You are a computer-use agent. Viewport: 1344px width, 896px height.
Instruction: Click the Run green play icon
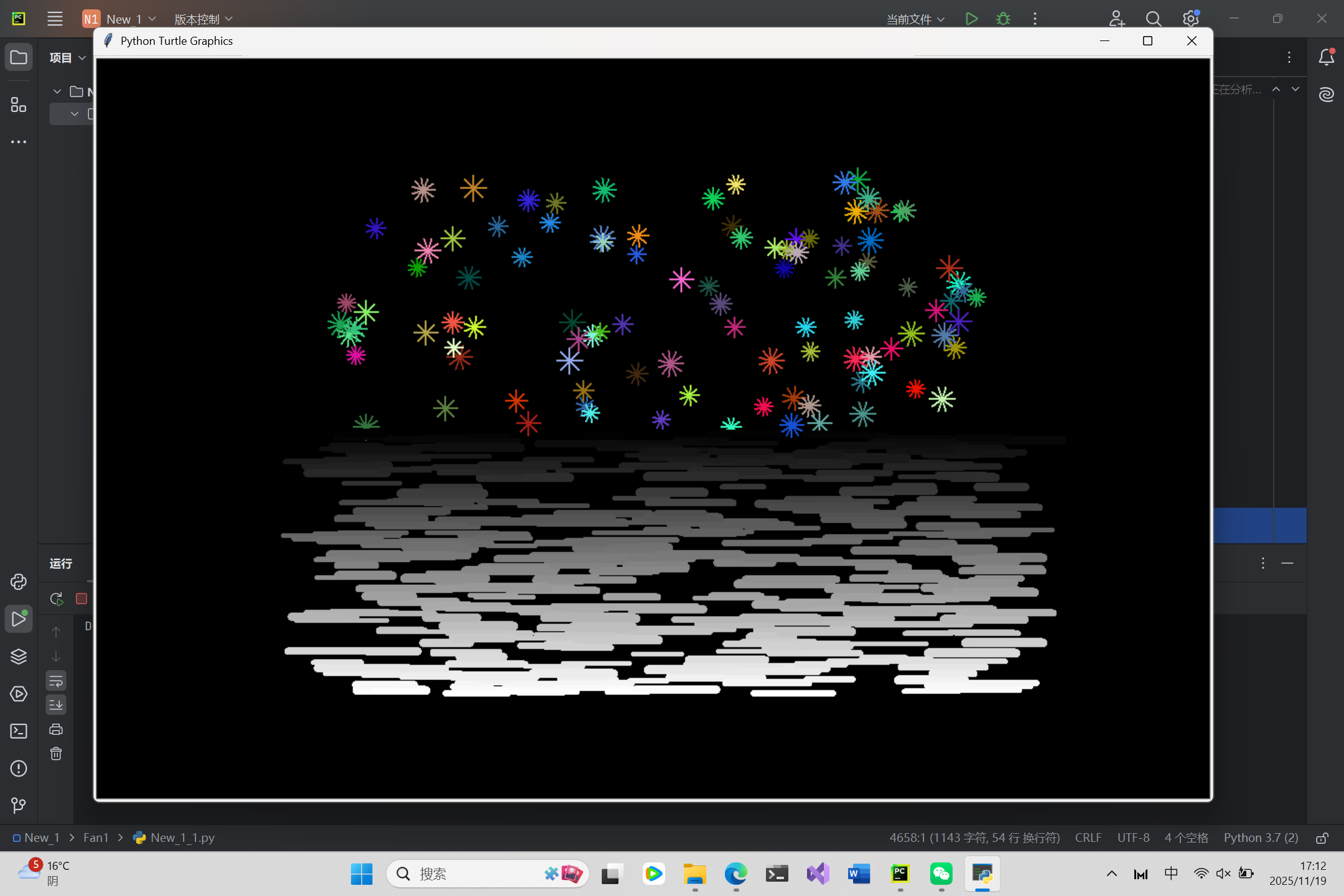[971, 19]
